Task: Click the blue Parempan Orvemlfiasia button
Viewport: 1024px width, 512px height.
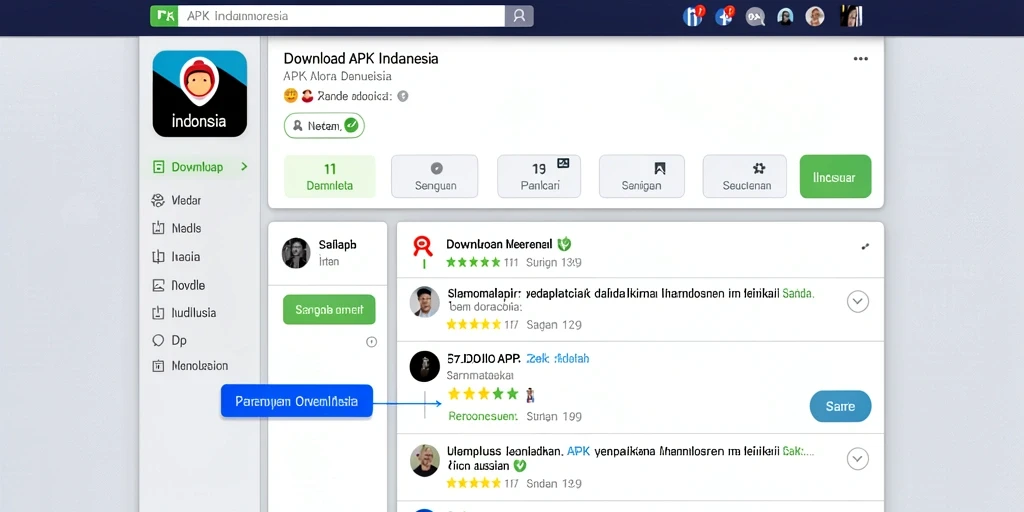Action: 296,401
